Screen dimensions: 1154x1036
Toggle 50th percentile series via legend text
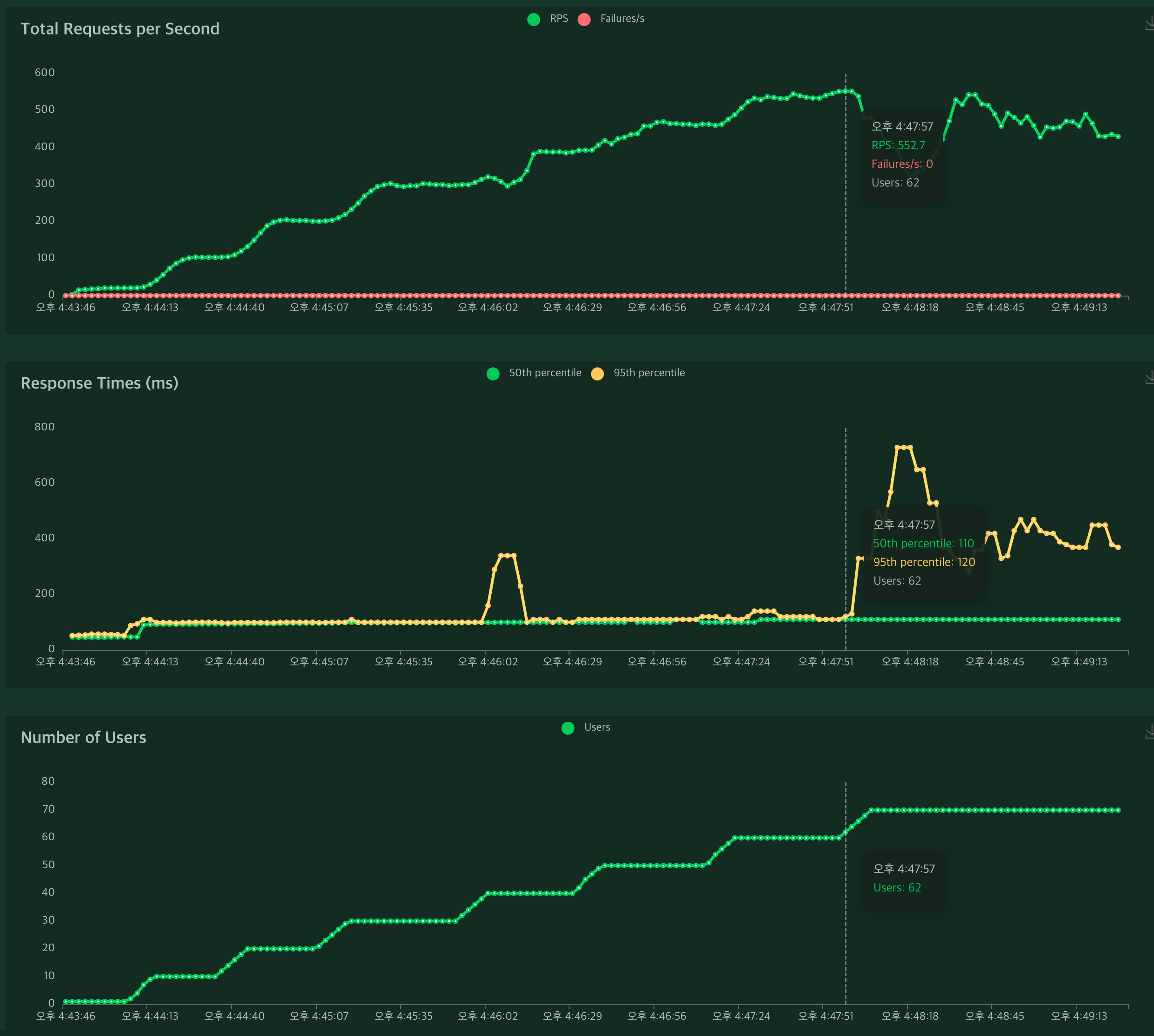544,373
